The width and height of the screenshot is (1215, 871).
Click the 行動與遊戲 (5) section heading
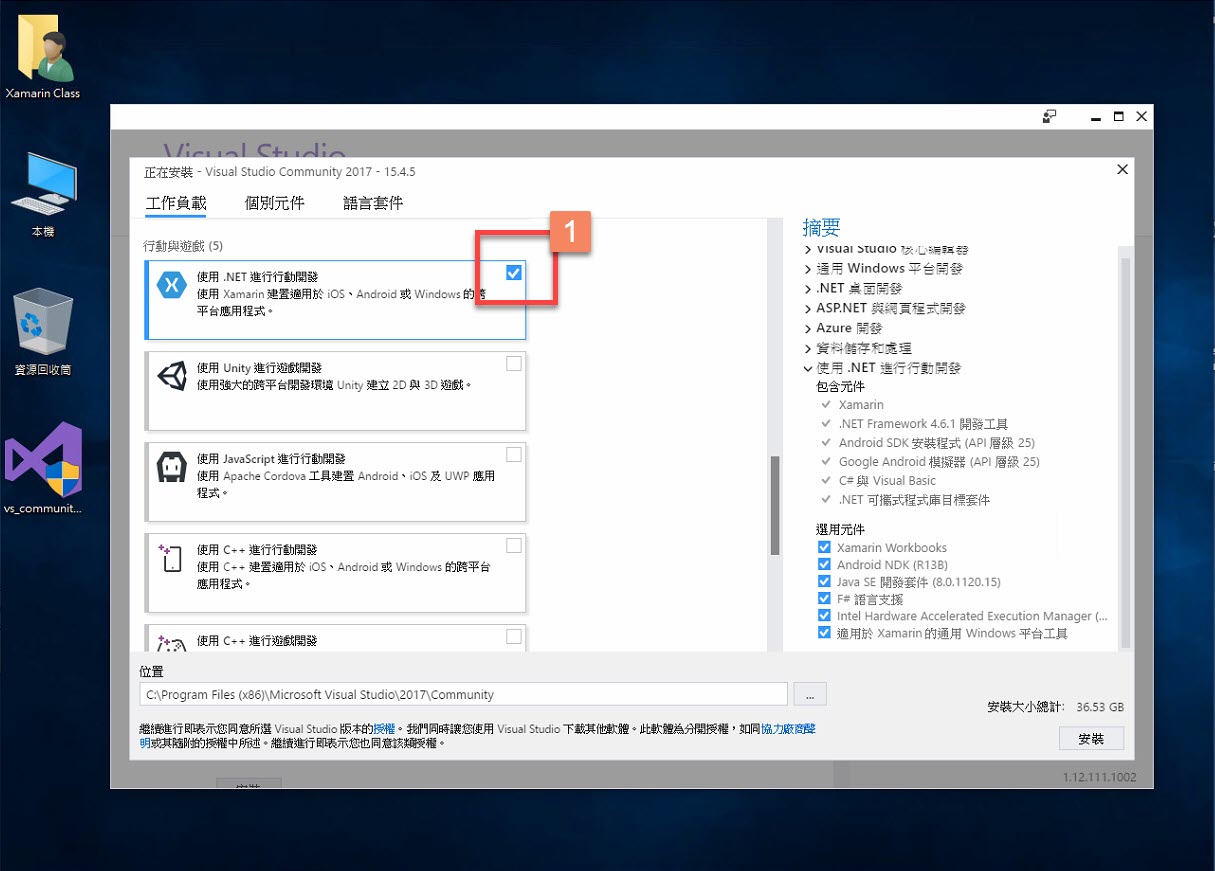182,246
